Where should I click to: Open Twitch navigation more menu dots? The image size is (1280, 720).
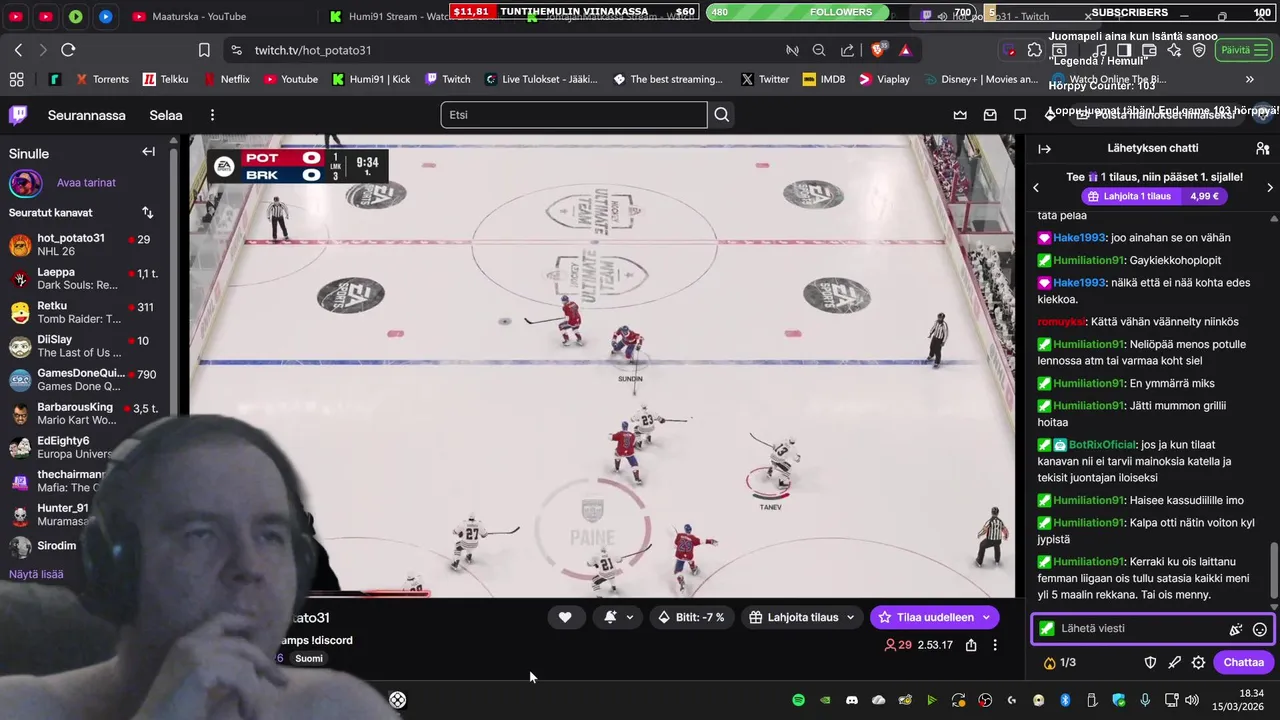(212, 115)
